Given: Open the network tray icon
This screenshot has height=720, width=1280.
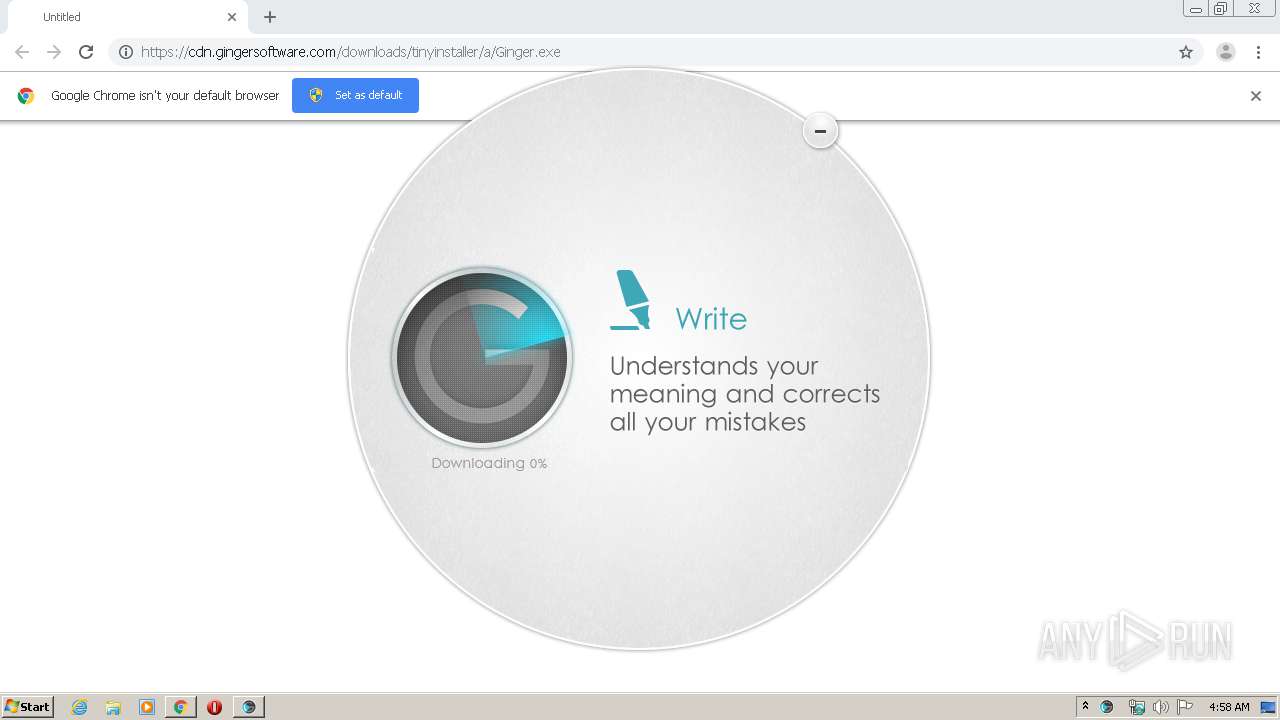Looking at the screenshot, I should click(1136, 707).
